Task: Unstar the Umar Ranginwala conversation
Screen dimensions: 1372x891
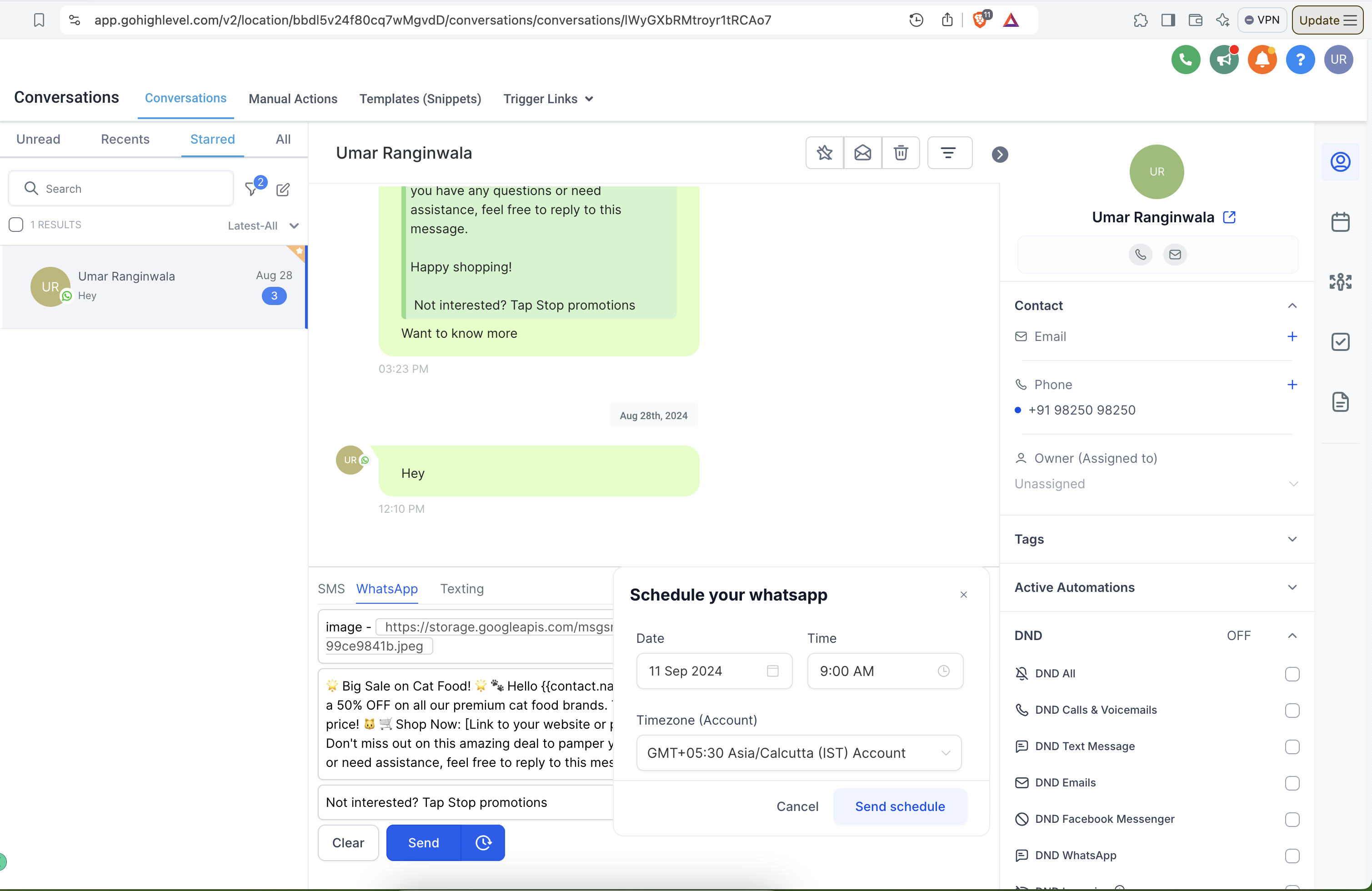Action: [824, 153]
